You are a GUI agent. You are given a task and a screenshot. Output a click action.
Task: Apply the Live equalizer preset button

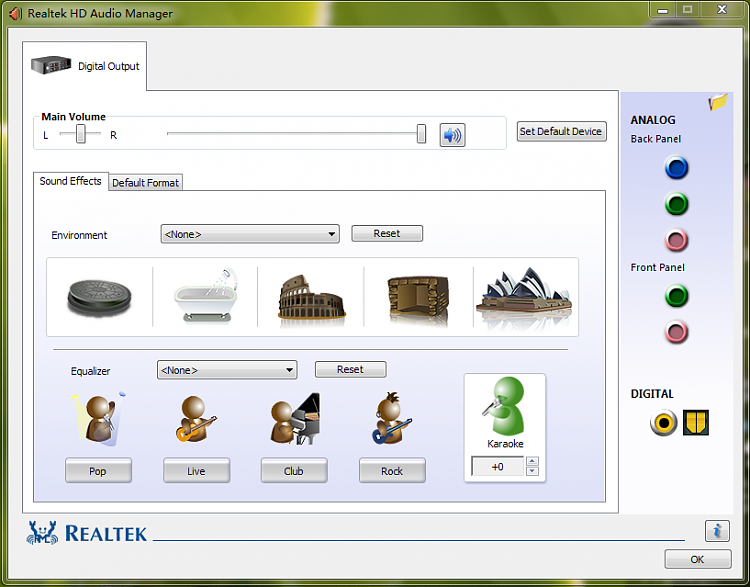196,471
